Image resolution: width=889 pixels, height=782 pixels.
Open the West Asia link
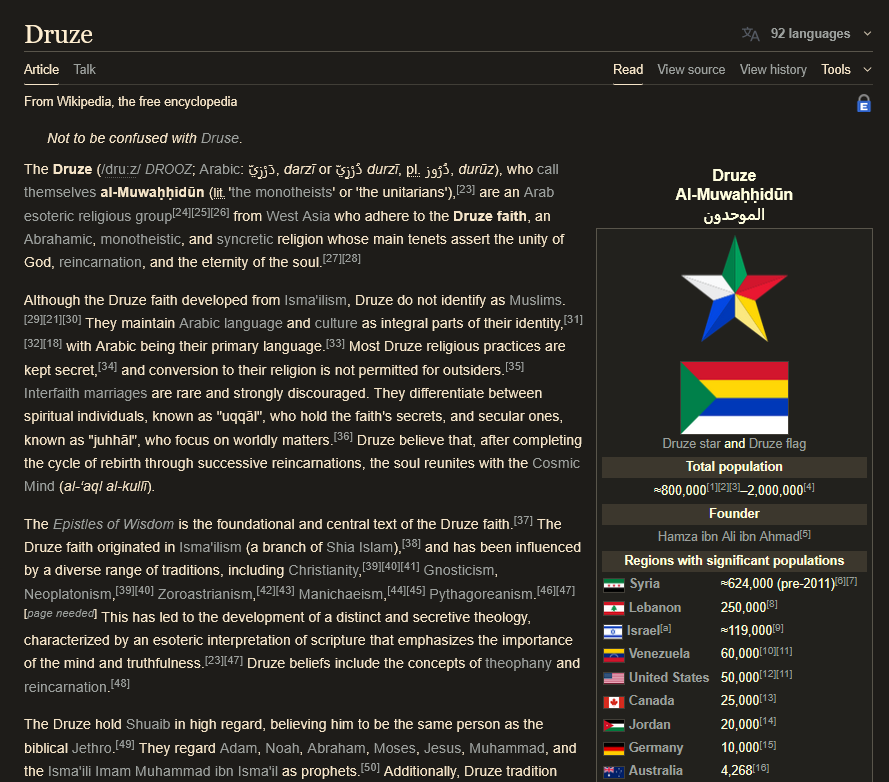coord(298,217)
